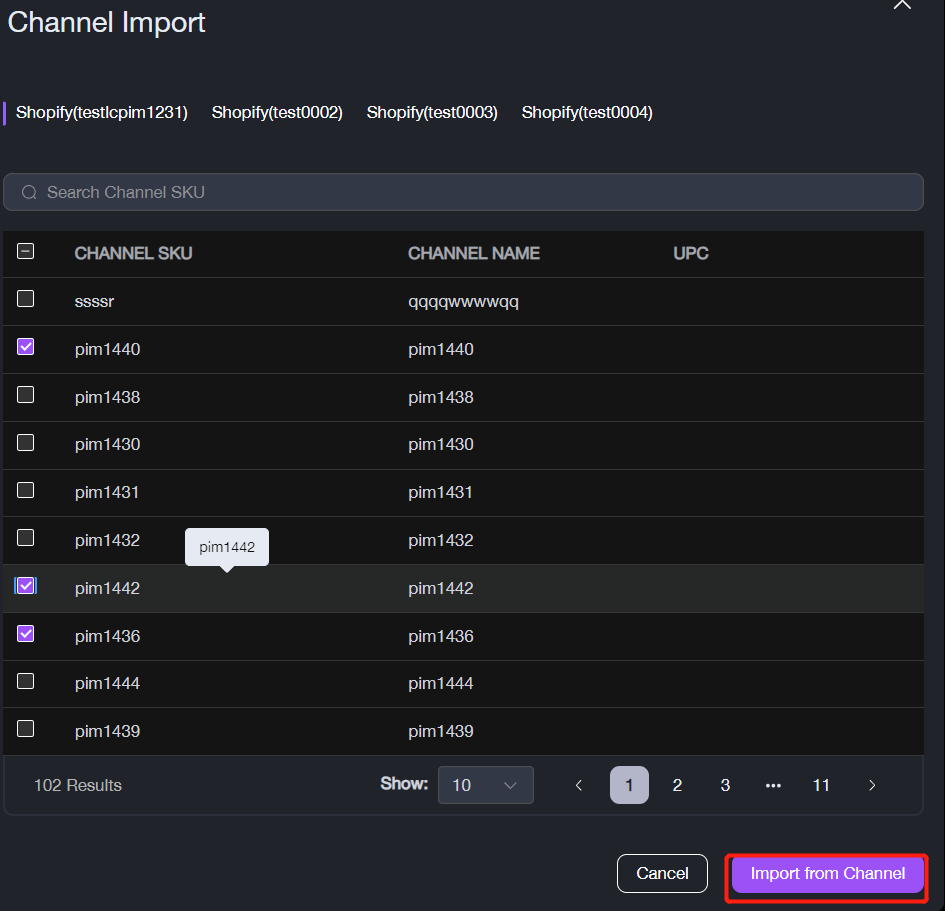Uncheck the pim1436 row checkbox
Viewport: 945px width, 911px height.
point(26,633)
